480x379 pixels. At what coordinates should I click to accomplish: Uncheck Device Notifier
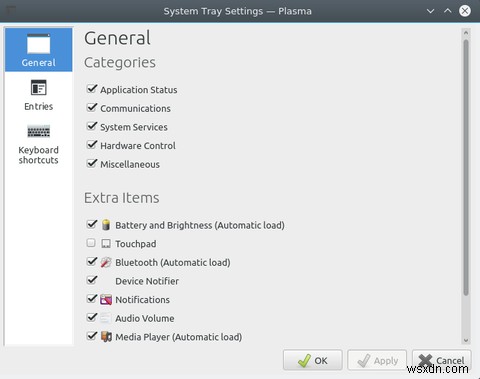(x=91, y=280)
